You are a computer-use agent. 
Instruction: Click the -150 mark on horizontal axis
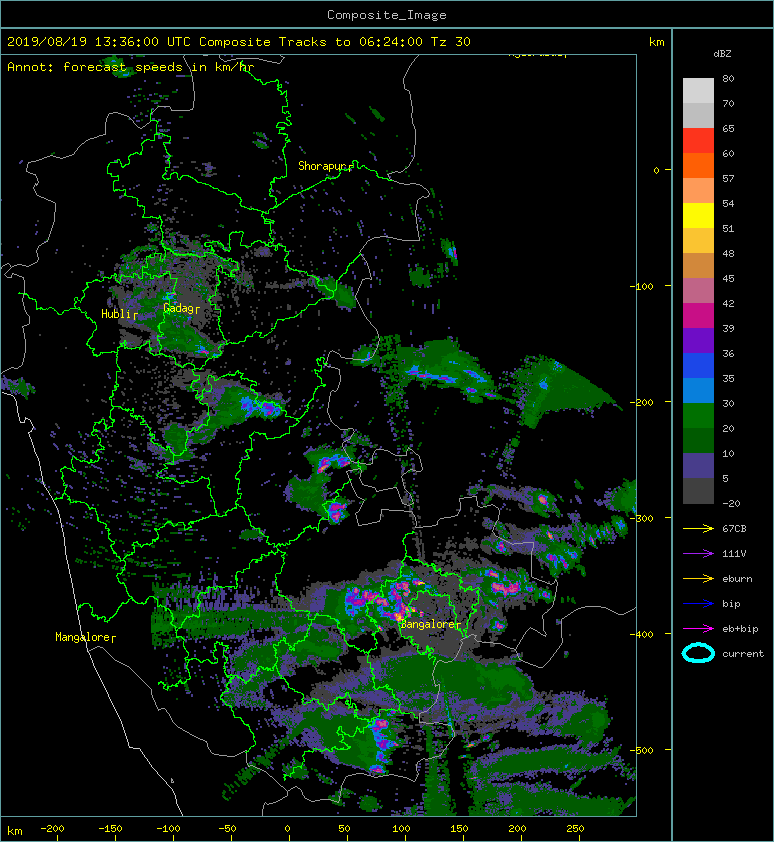pos(110,829)
